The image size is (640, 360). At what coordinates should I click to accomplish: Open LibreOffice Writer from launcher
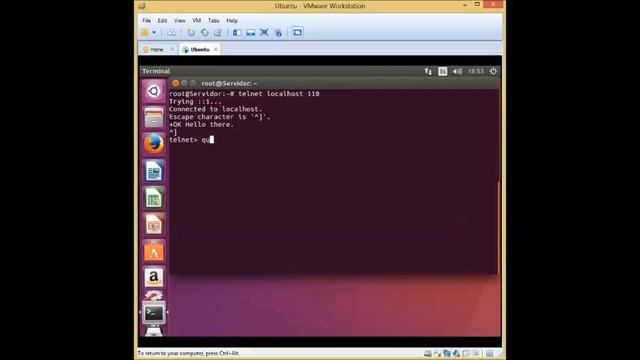coord(154,171)
